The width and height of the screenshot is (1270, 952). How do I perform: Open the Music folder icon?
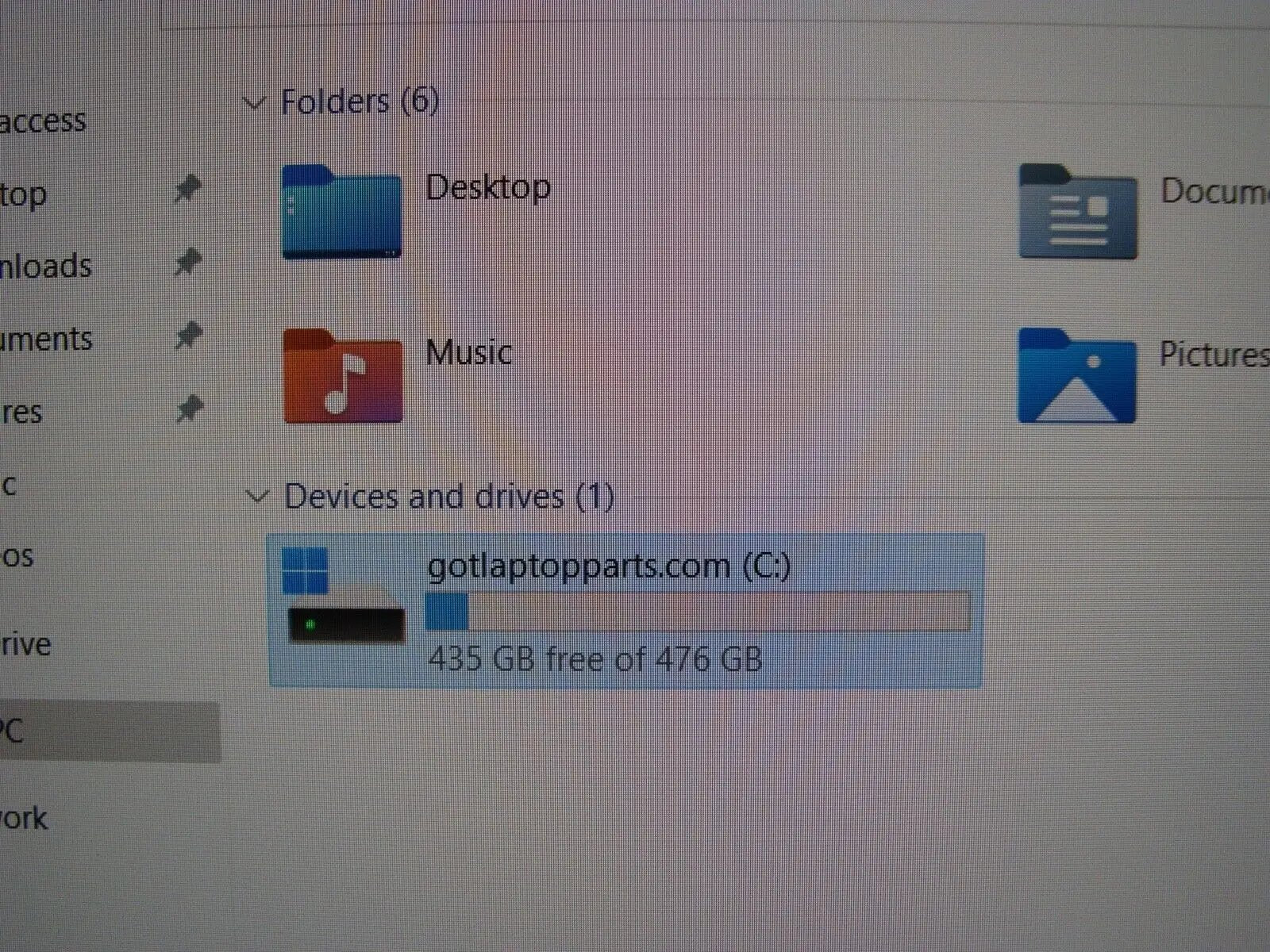click(343, 375)
